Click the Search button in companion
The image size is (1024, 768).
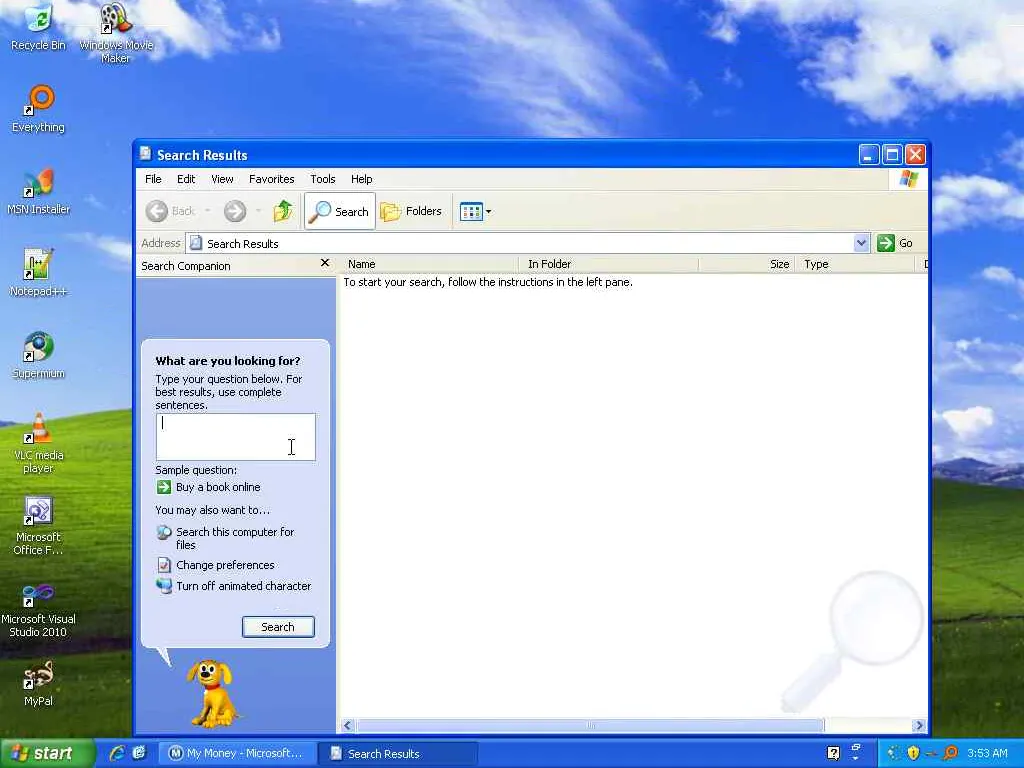tap(278, 627)
